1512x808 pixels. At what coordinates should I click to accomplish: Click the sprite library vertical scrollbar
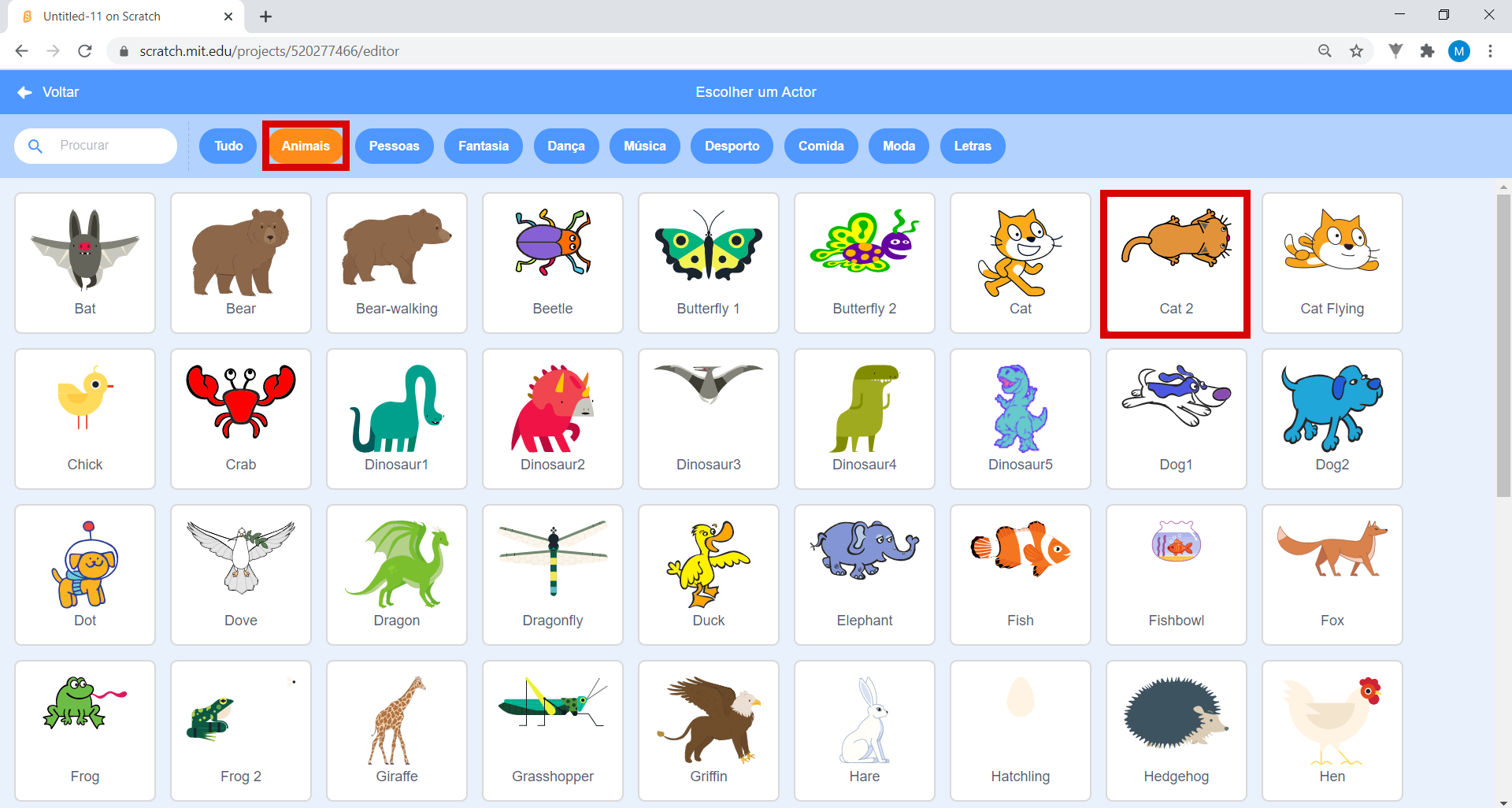(1503, 345)
